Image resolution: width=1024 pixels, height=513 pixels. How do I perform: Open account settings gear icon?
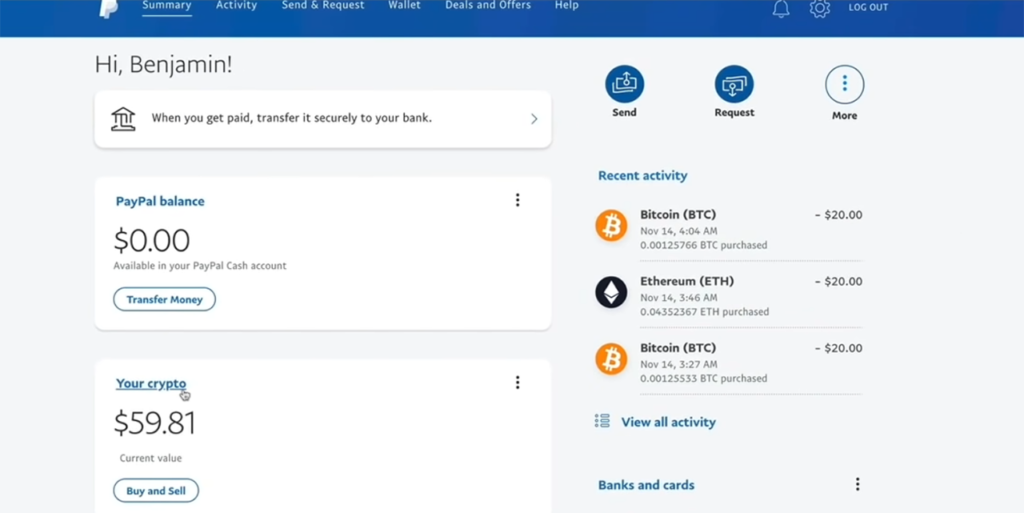click(820, 9)
